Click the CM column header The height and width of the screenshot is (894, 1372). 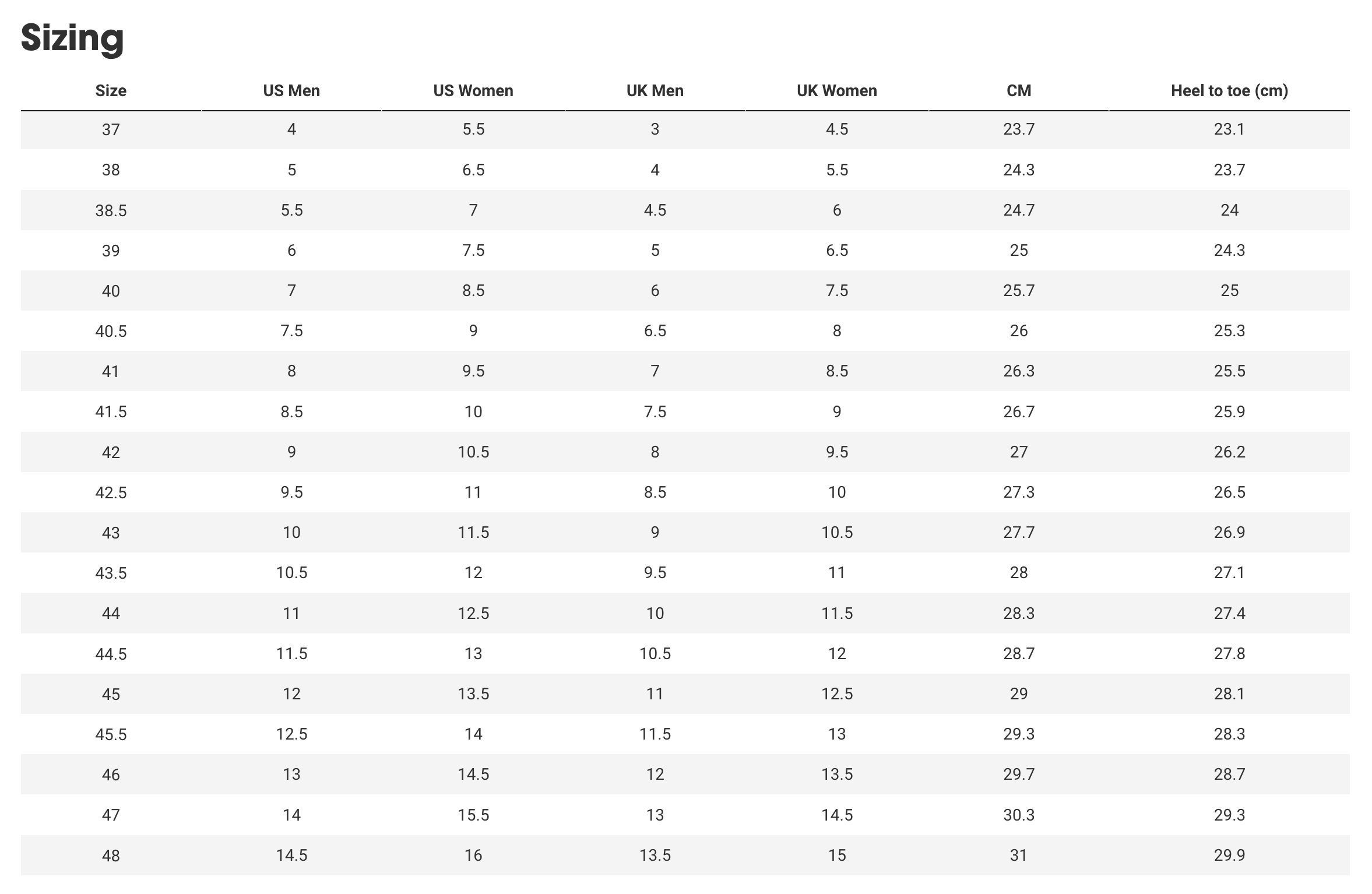1018,91
